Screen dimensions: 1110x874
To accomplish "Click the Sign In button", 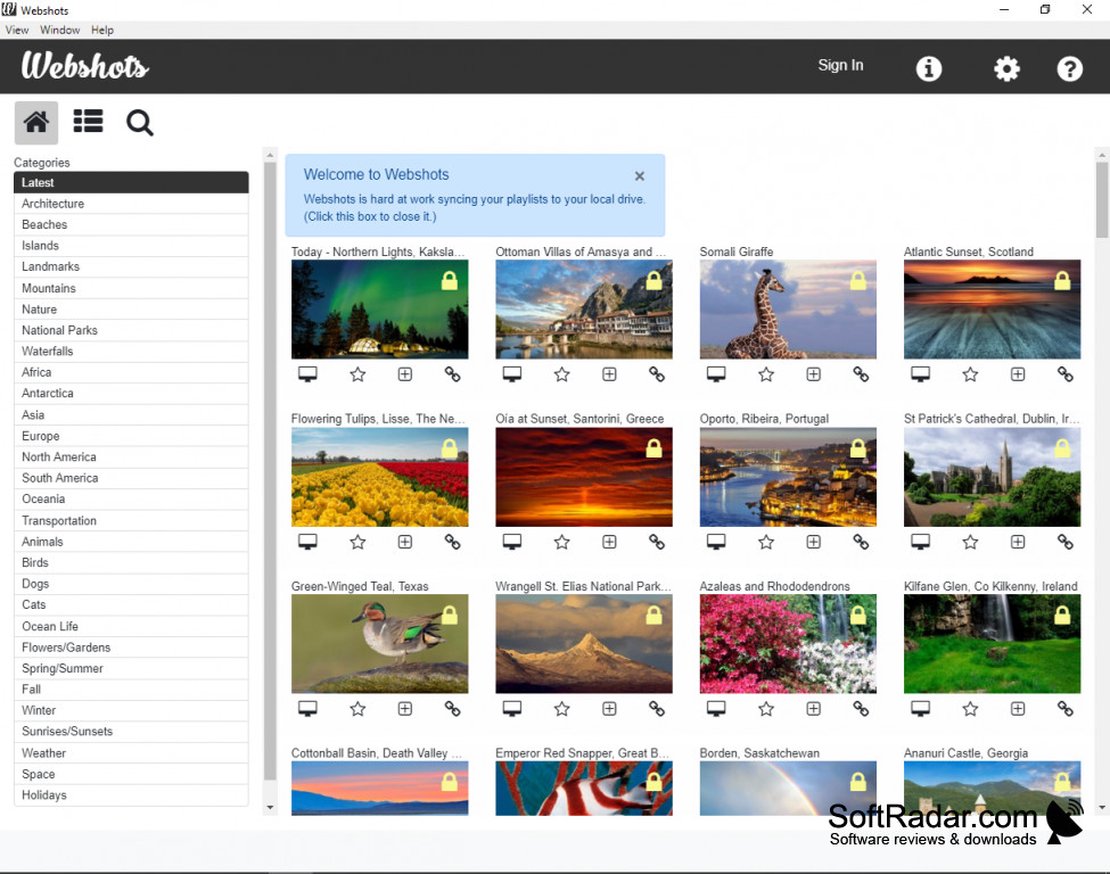I will point(840,65).
